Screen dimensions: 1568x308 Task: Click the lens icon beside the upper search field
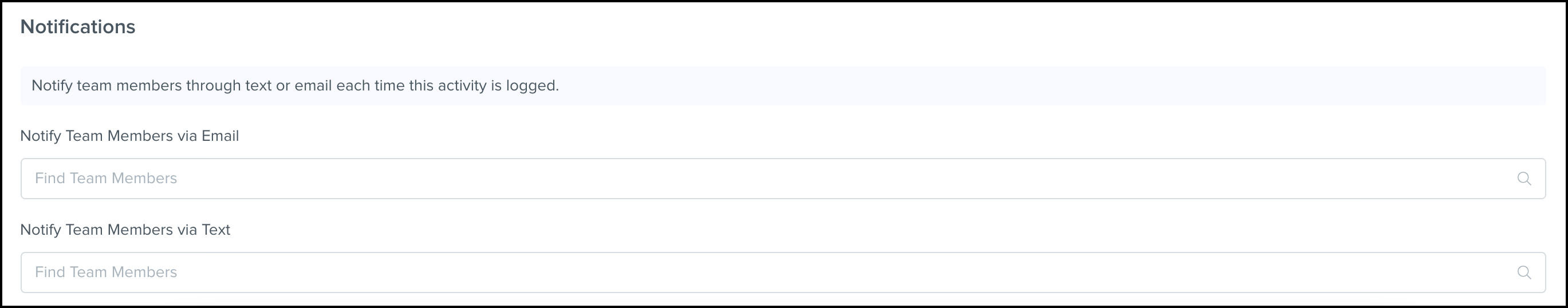(1523, 179)
